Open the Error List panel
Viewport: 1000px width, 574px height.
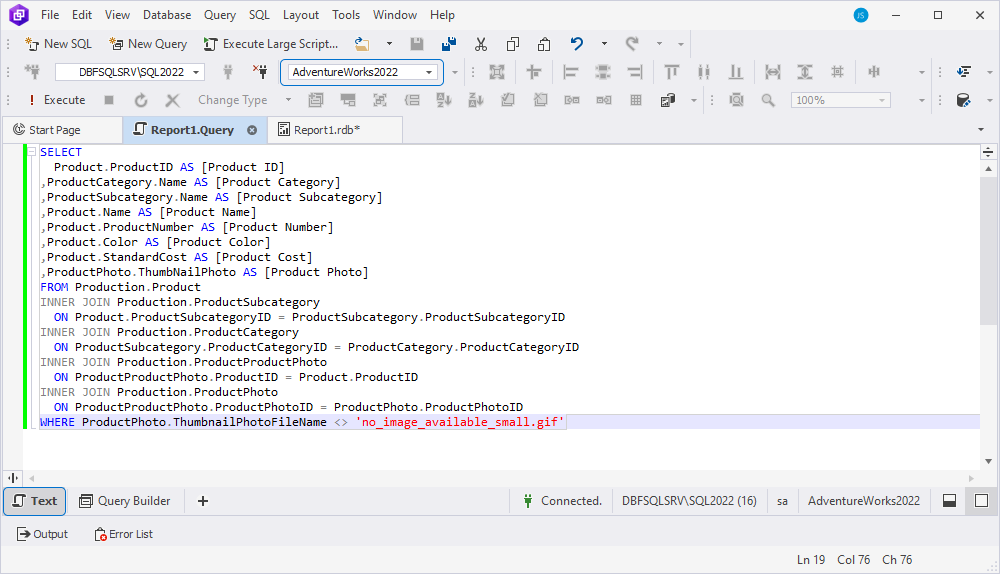tap(124, 534)
